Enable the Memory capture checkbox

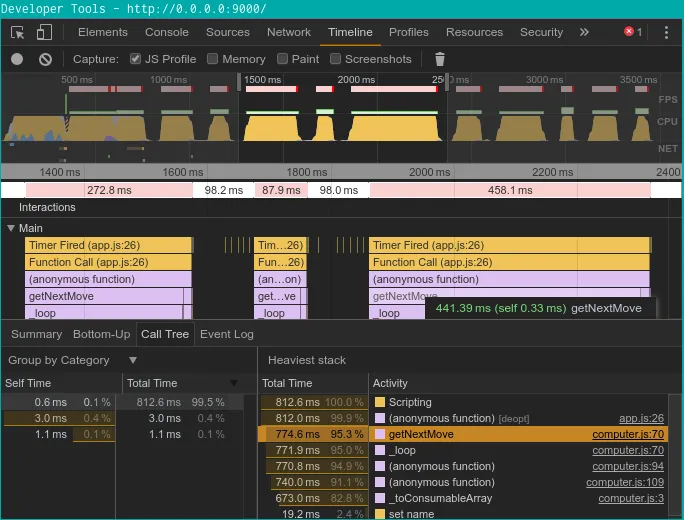(x=212, y=58)
